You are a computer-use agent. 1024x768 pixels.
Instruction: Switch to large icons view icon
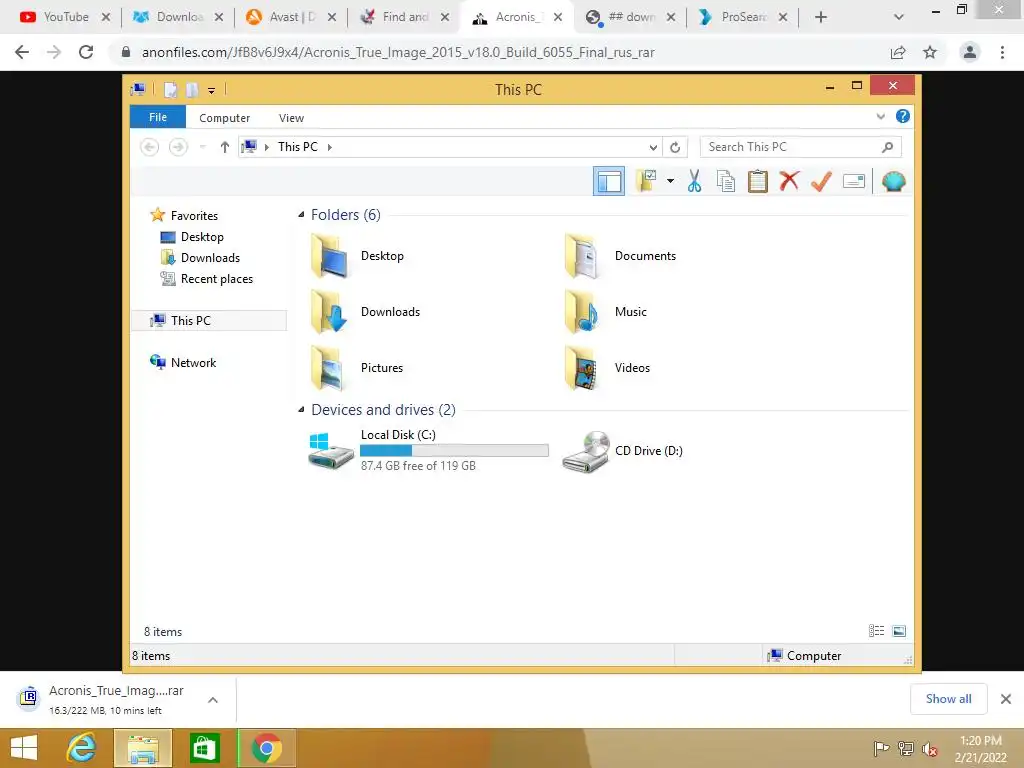(899, 631)
